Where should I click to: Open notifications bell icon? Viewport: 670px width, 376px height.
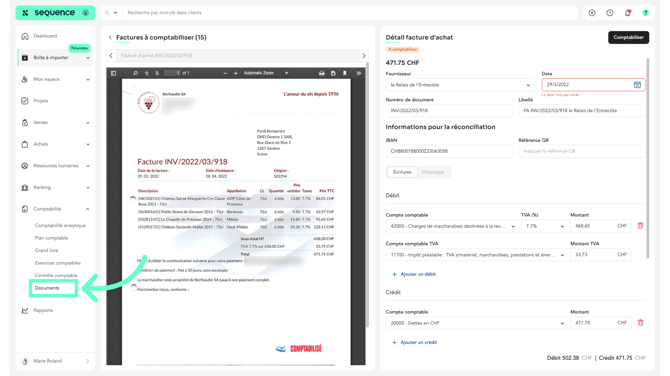(x=628, y=13)
